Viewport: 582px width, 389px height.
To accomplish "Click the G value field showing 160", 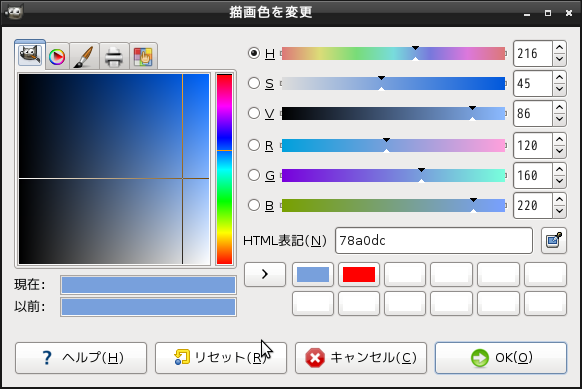I will (x=533, y=175).
